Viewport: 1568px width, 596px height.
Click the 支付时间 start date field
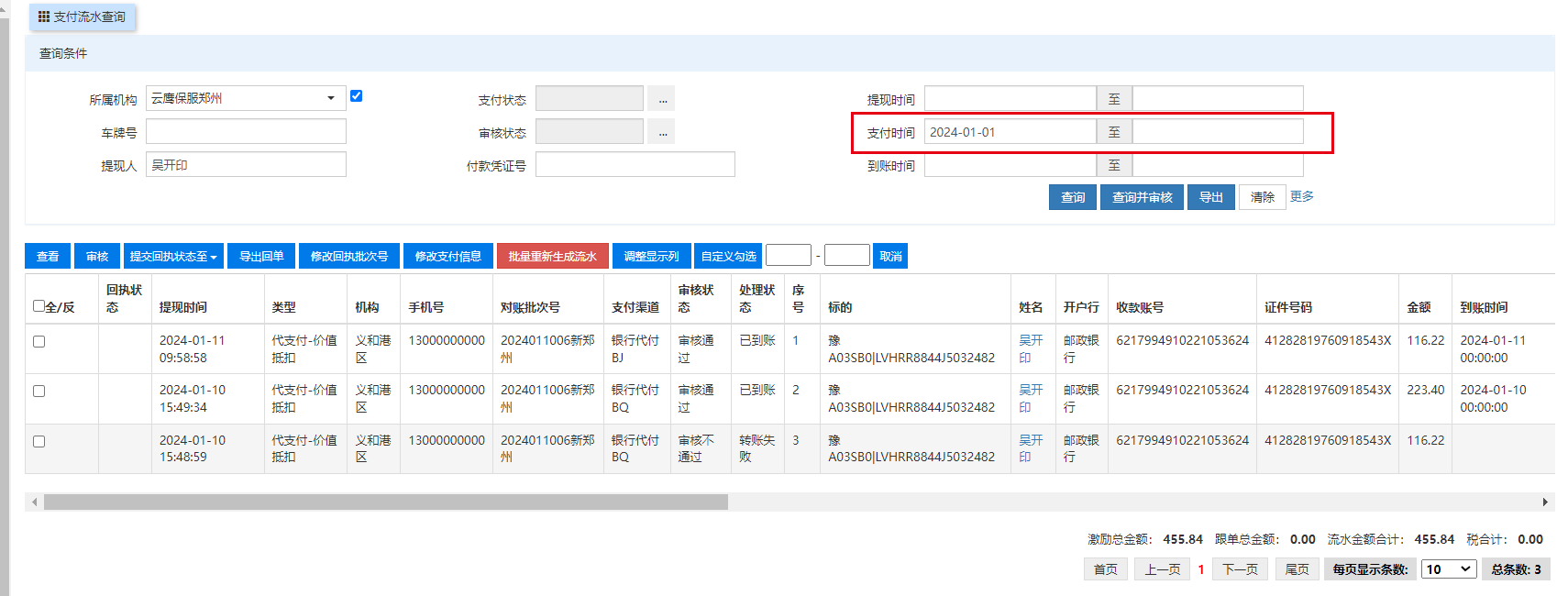1010,132
